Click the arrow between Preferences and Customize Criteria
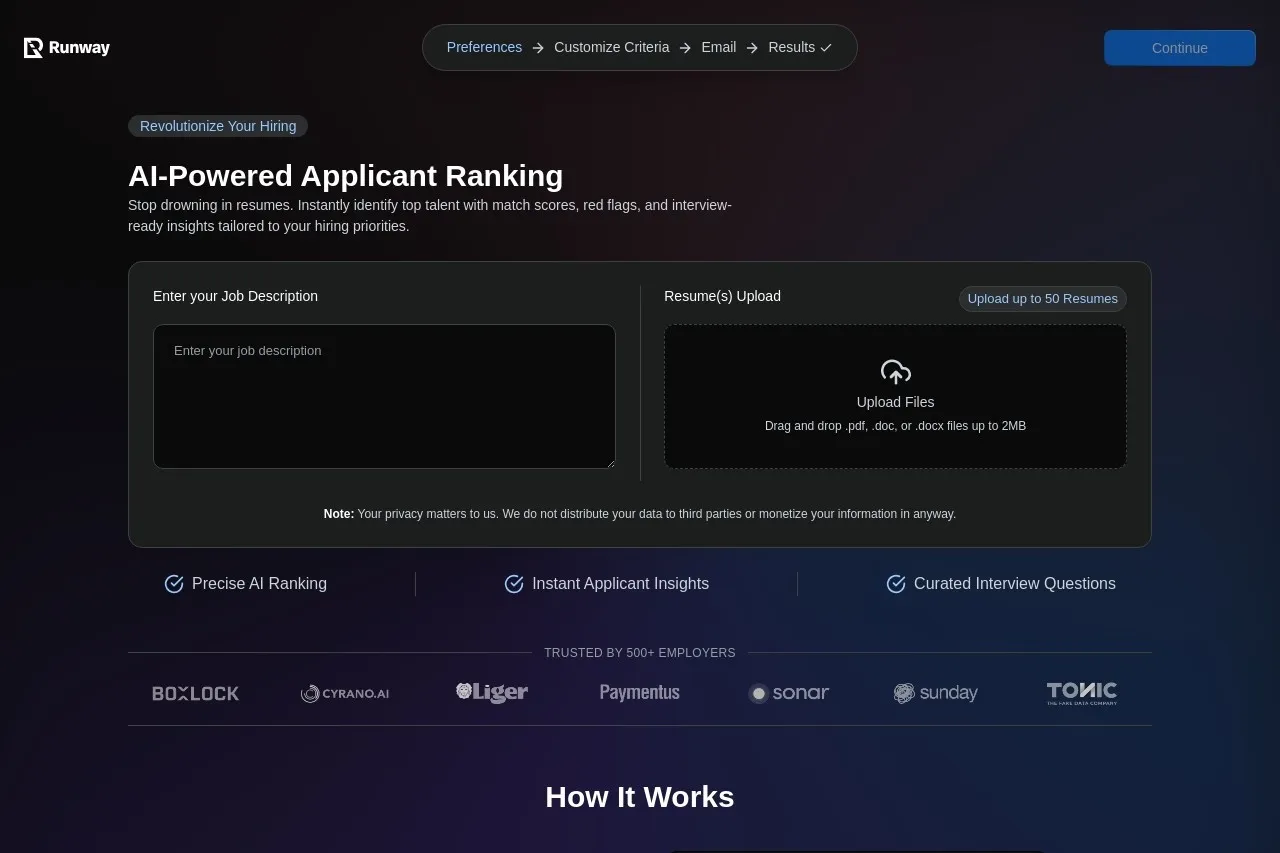This screenshot has width=1280, height=853. click(x=538, y=48)
